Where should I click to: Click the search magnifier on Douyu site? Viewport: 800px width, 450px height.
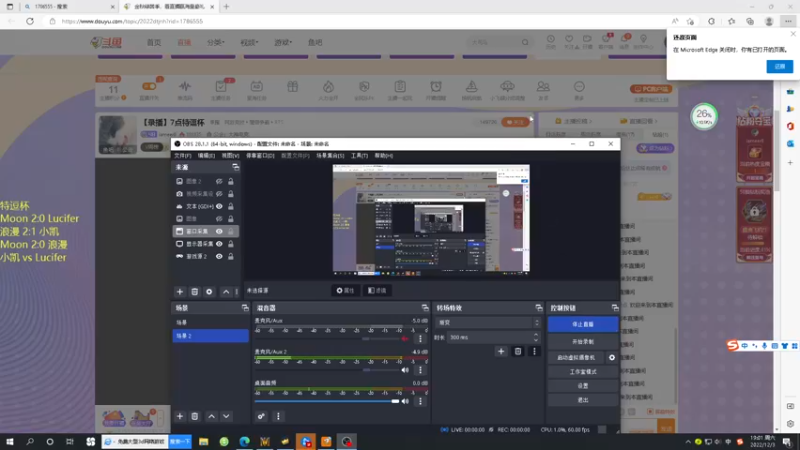(525, 42)
